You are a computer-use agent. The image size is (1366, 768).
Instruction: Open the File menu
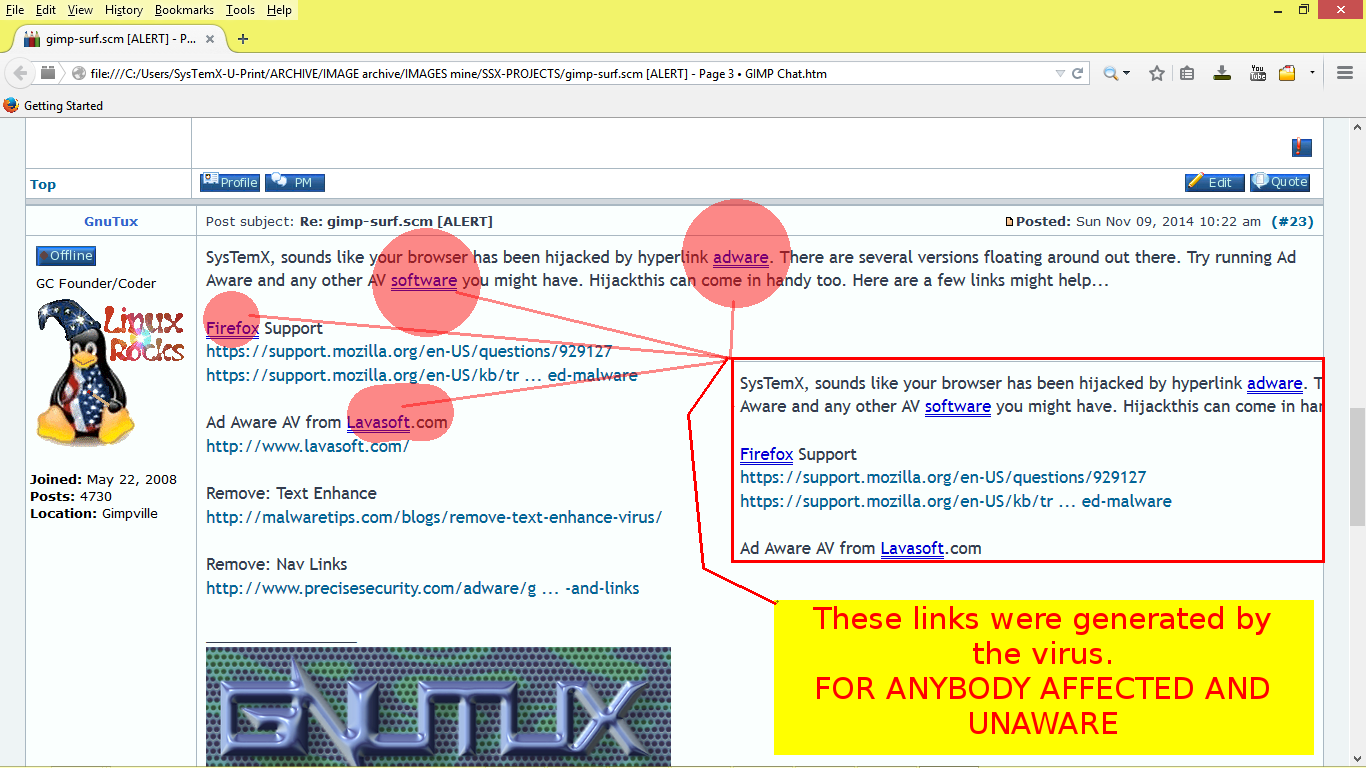click(x=15, y=10)
